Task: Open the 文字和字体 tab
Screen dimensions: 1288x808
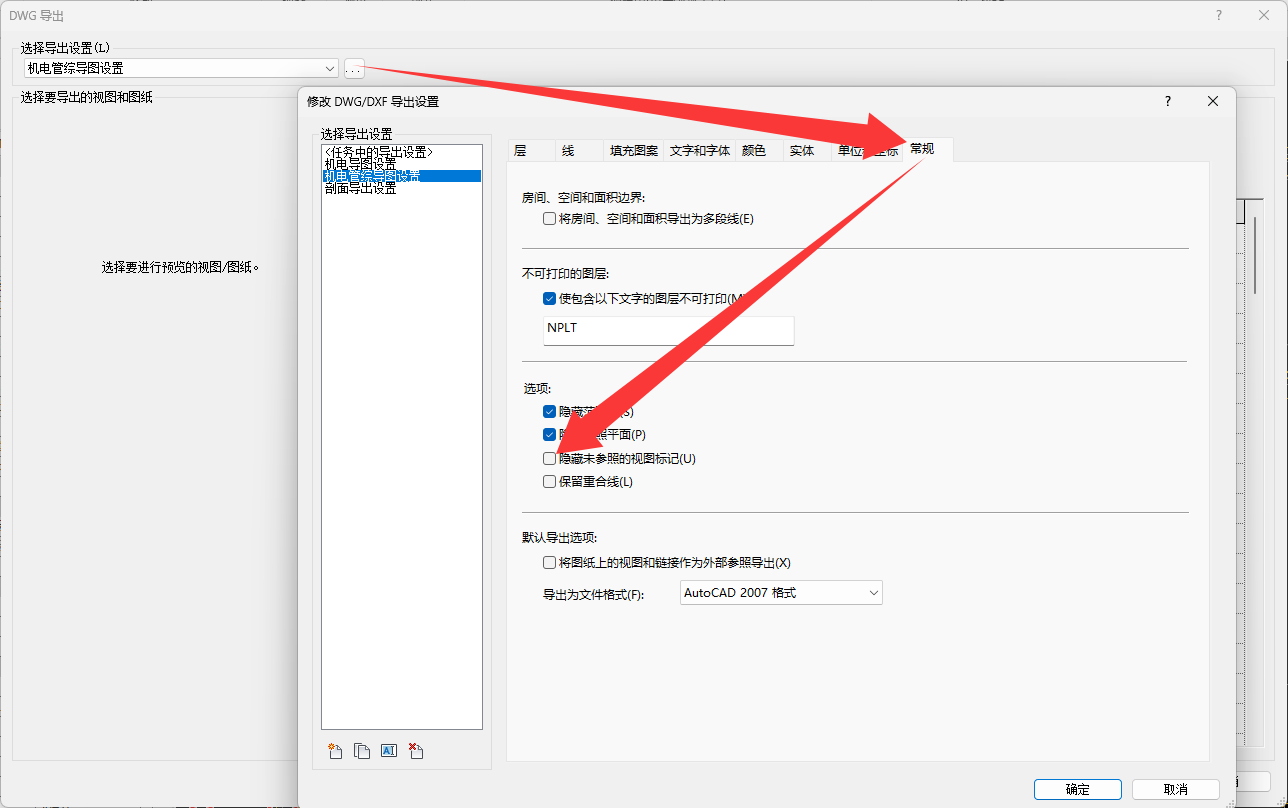Action: (x=700, y=150)
